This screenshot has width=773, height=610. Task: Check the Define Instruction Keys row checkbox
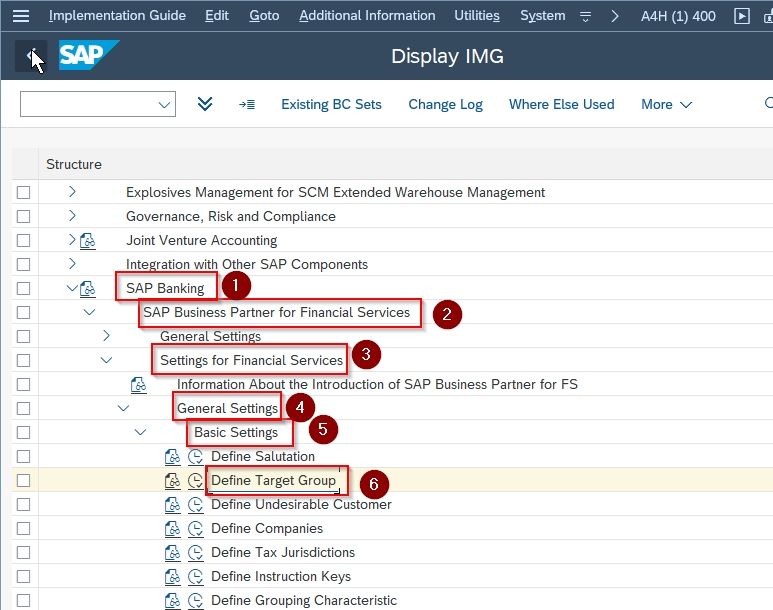pyautogui.click(x=23, y=576)
